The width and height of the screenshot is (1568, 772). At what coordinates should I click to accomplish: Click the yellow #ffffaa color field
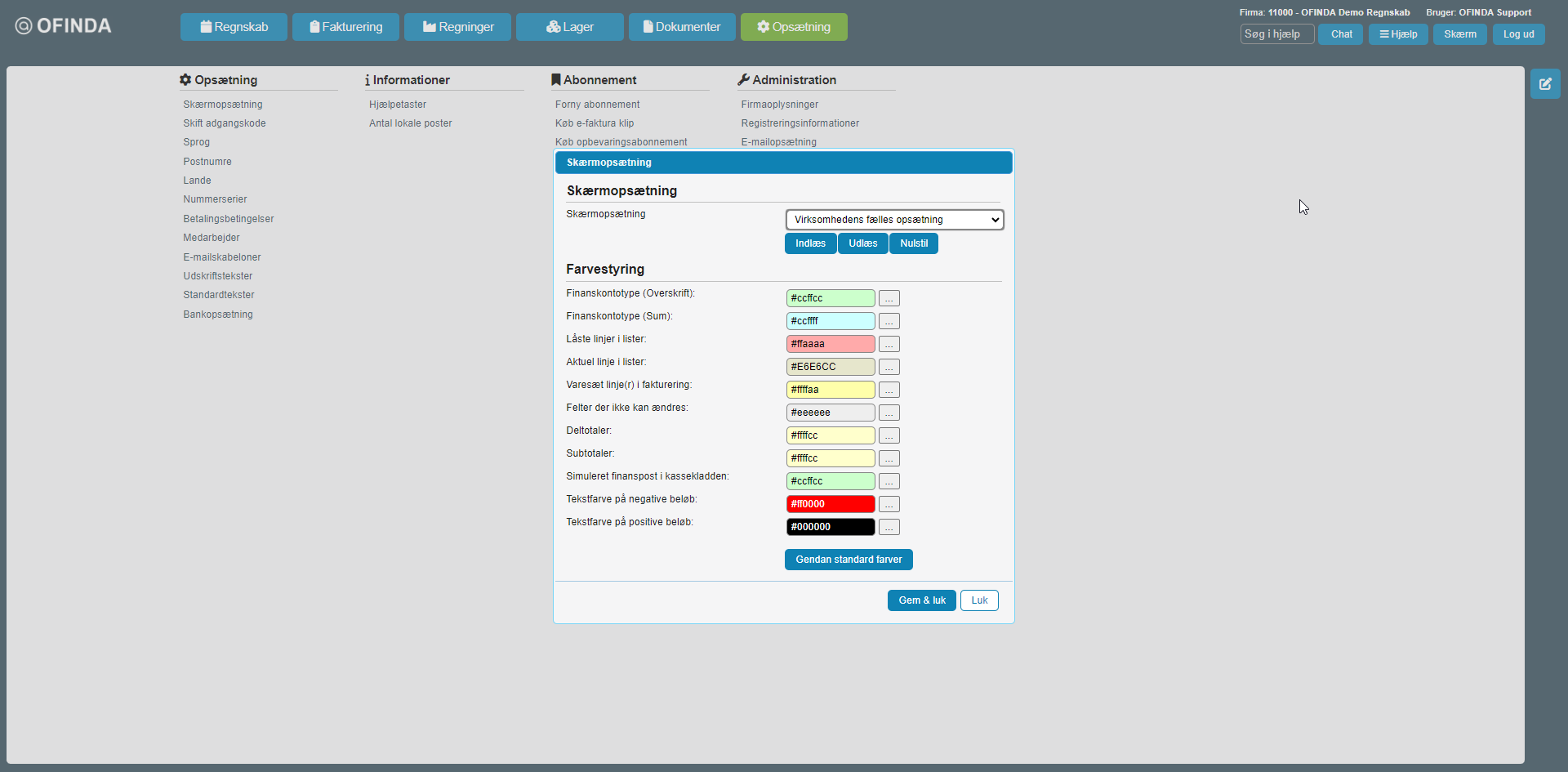tap(830, 390)
